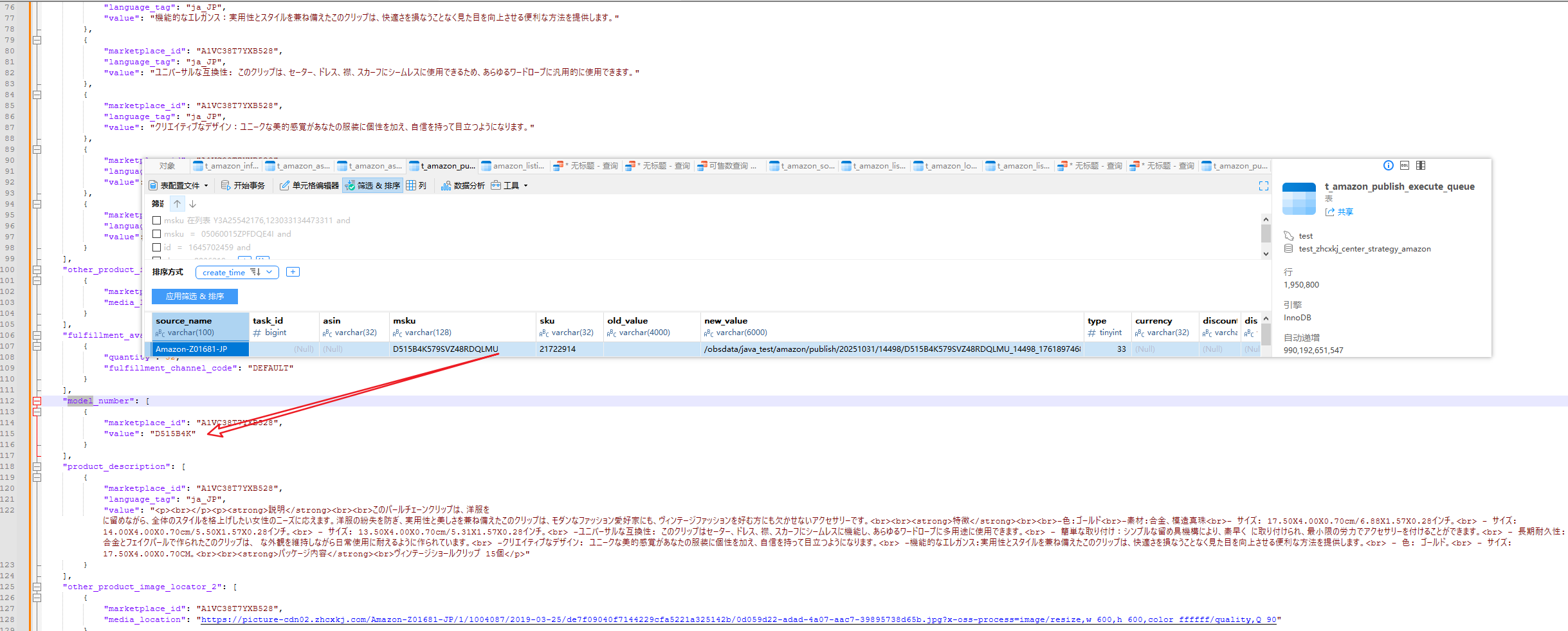Show the DDL panel icon
The width and height of the screenshot is (1568, 631).
tap(1405, 165)
